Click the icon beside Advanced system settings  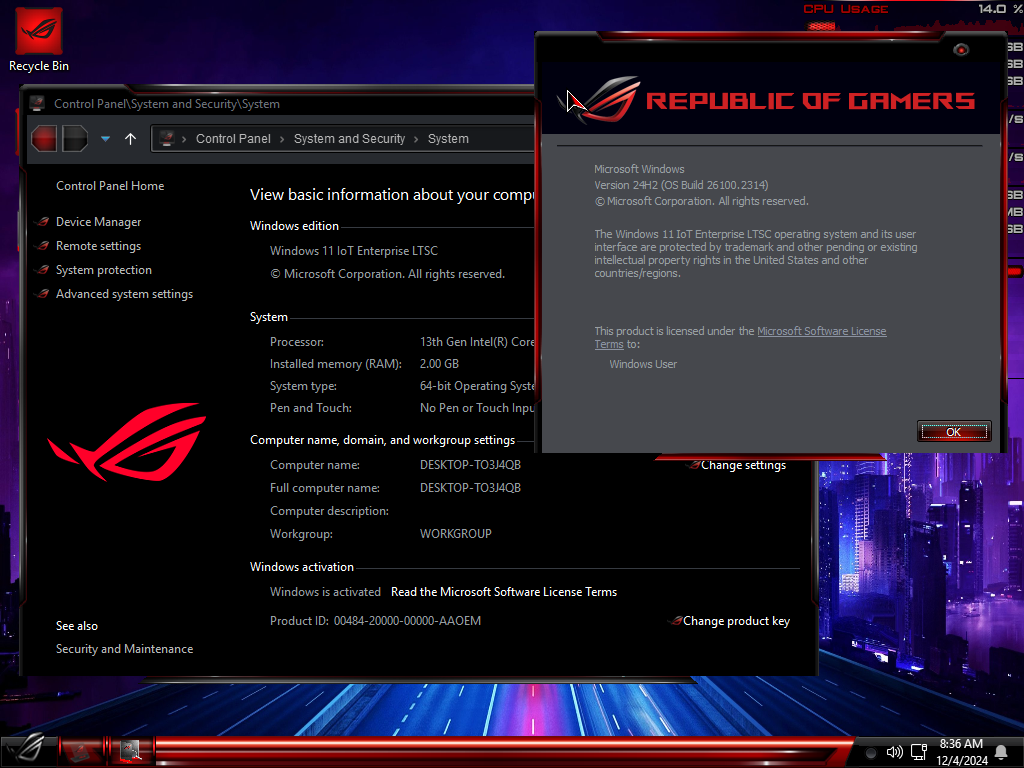point(43,295)
